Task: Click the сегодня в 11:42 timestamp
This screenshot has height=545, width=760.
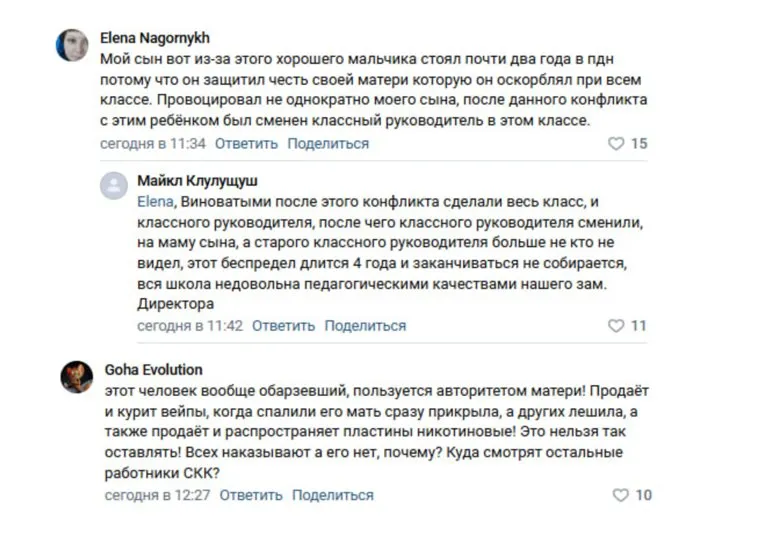Action: click(189, 326)
